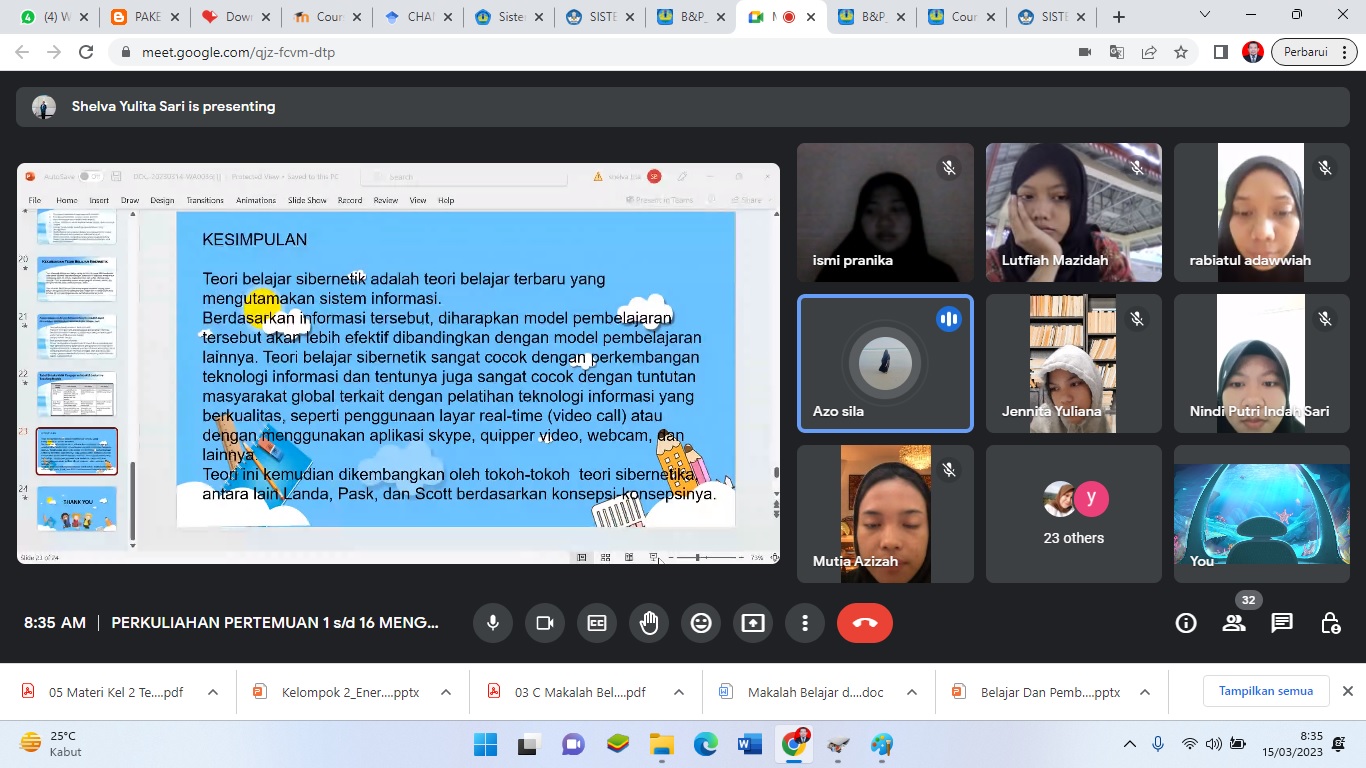Open chat with everyone panel

pyautogui.click(x=1282, y=623)
